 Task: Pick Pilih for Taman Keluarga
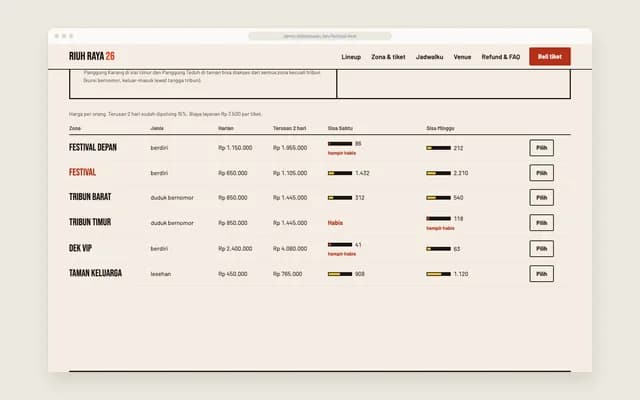click(542, 274)
